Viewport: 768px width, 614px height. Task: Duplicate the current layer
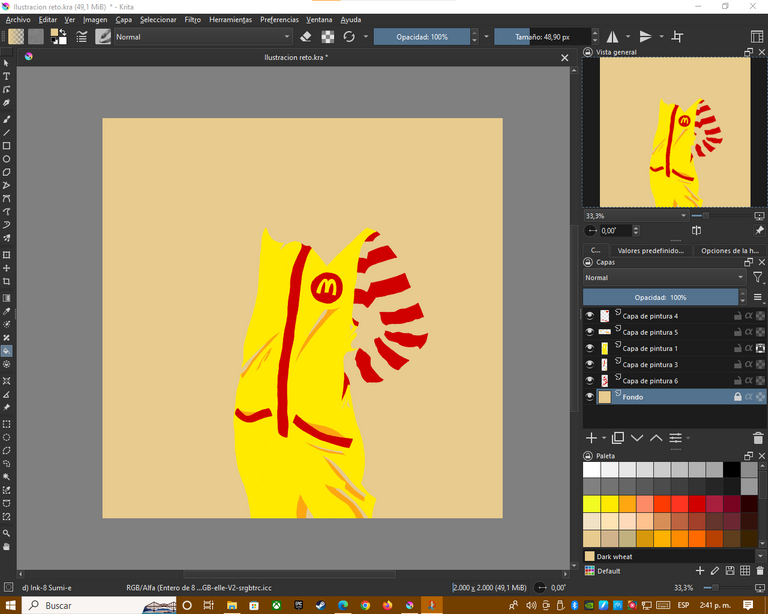click(618, 438)
